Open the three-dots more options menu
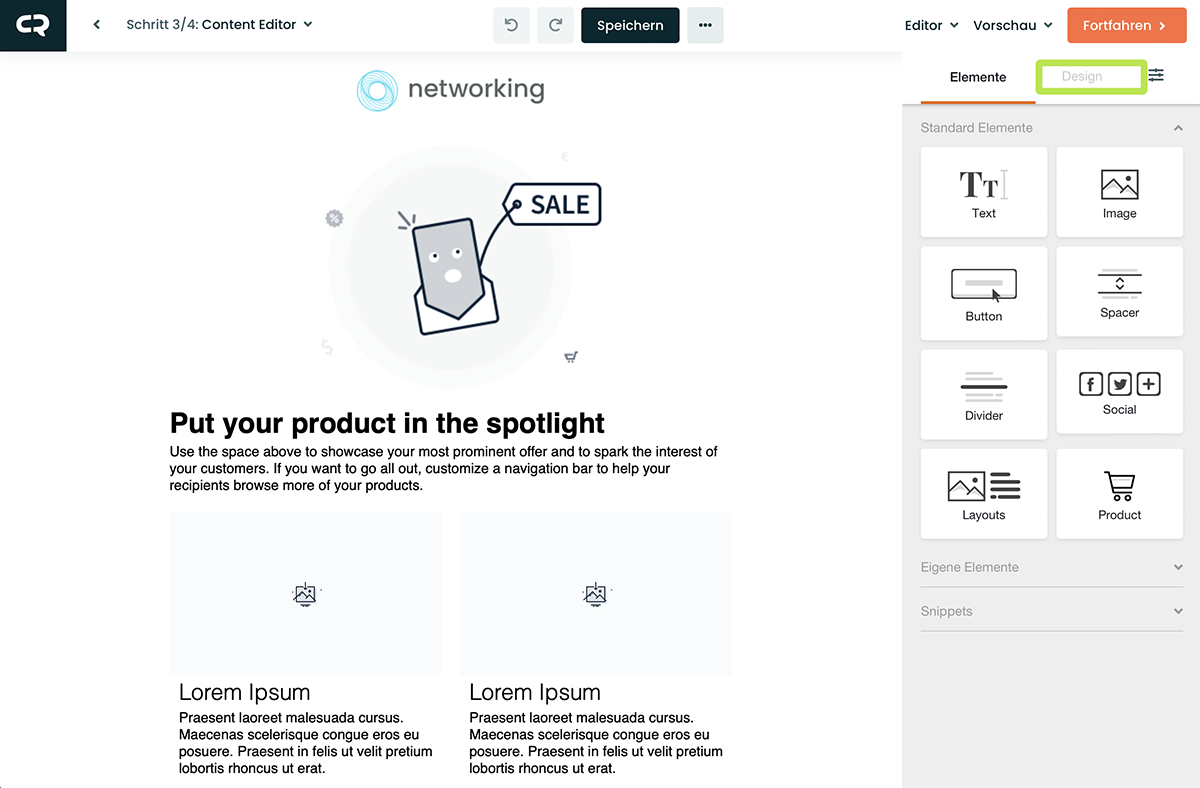 pos(705,25)
